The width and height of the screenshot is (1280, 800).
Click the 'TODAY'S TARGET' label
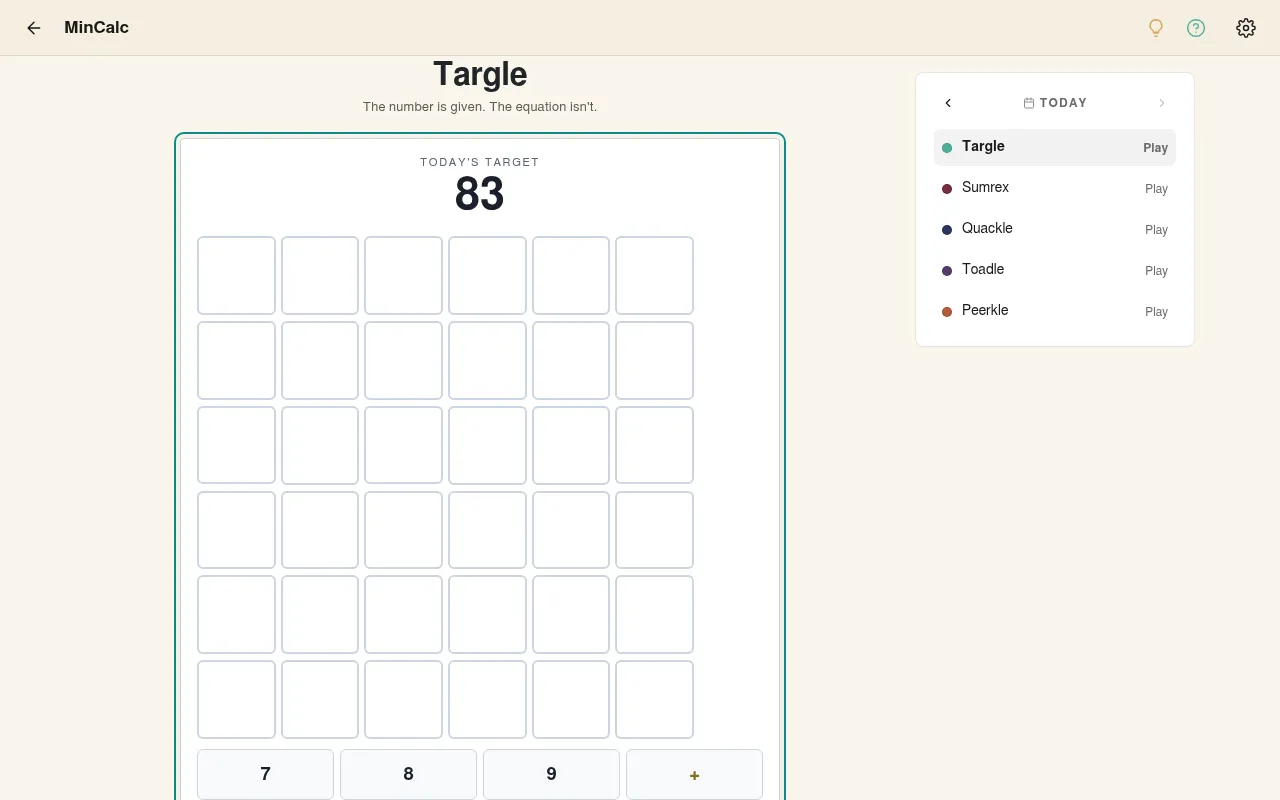[480, 162]
